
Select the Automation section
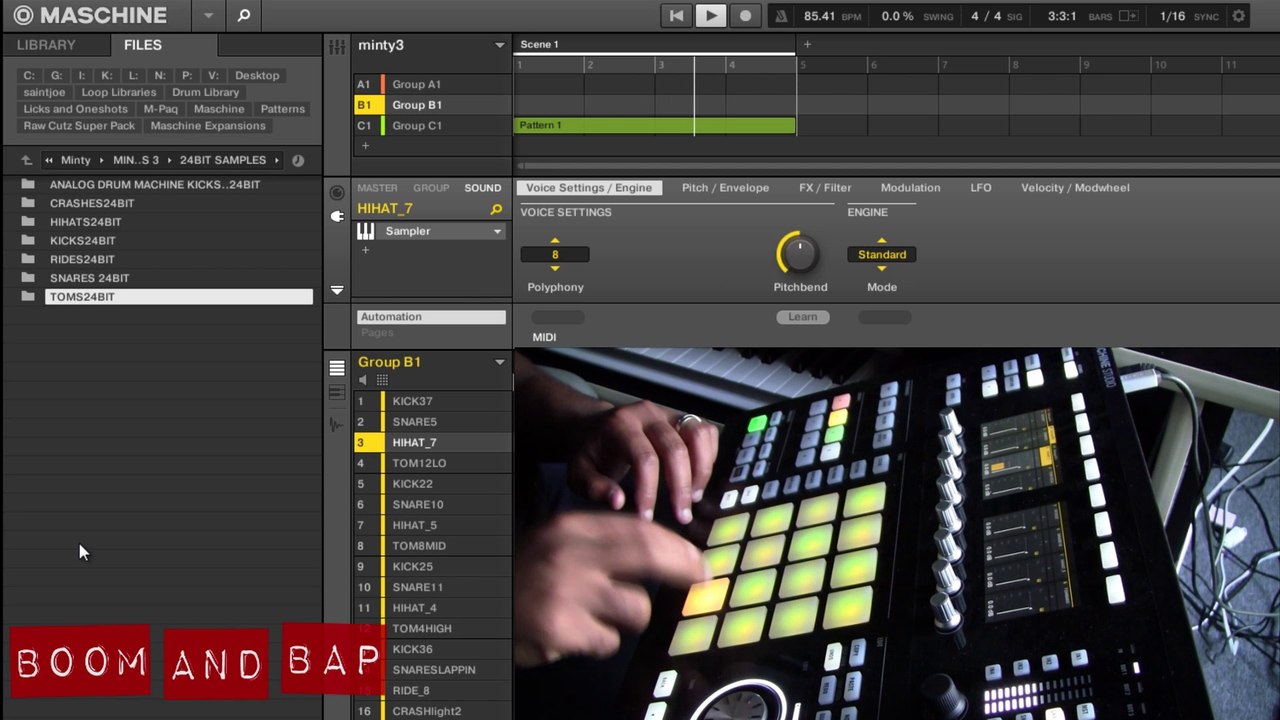431,317
